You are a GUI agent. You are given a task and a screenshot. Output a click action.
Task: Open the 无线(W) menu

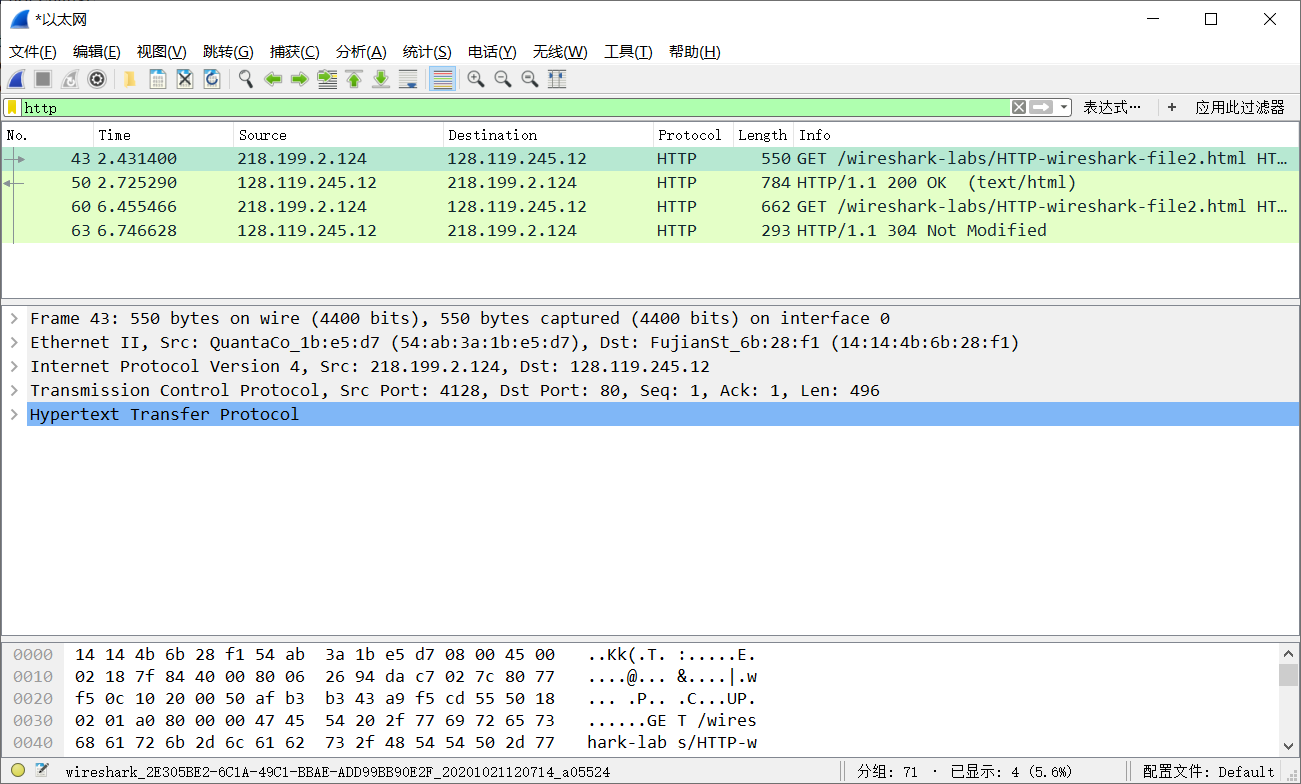(x=560, y=52)
